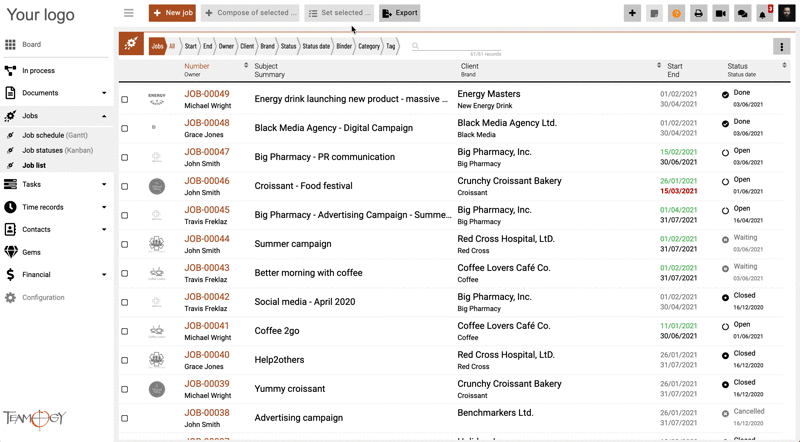
Task: Click the Closed status icon for JOB-00042
Action: pos(725,298)
